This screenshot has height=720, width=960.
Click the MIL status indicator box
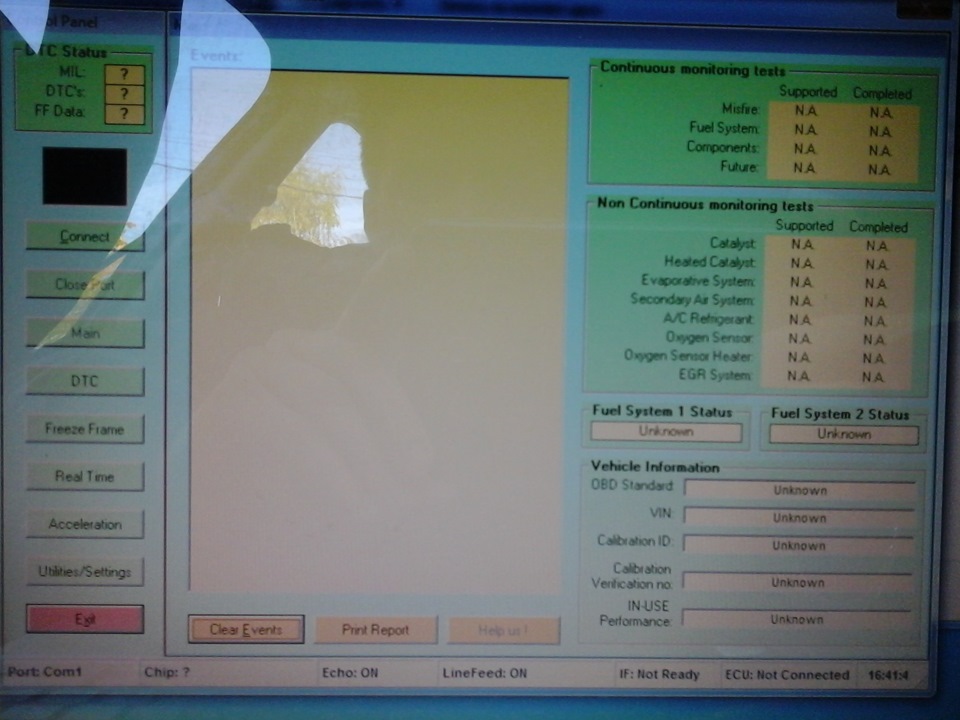[125, 74]
